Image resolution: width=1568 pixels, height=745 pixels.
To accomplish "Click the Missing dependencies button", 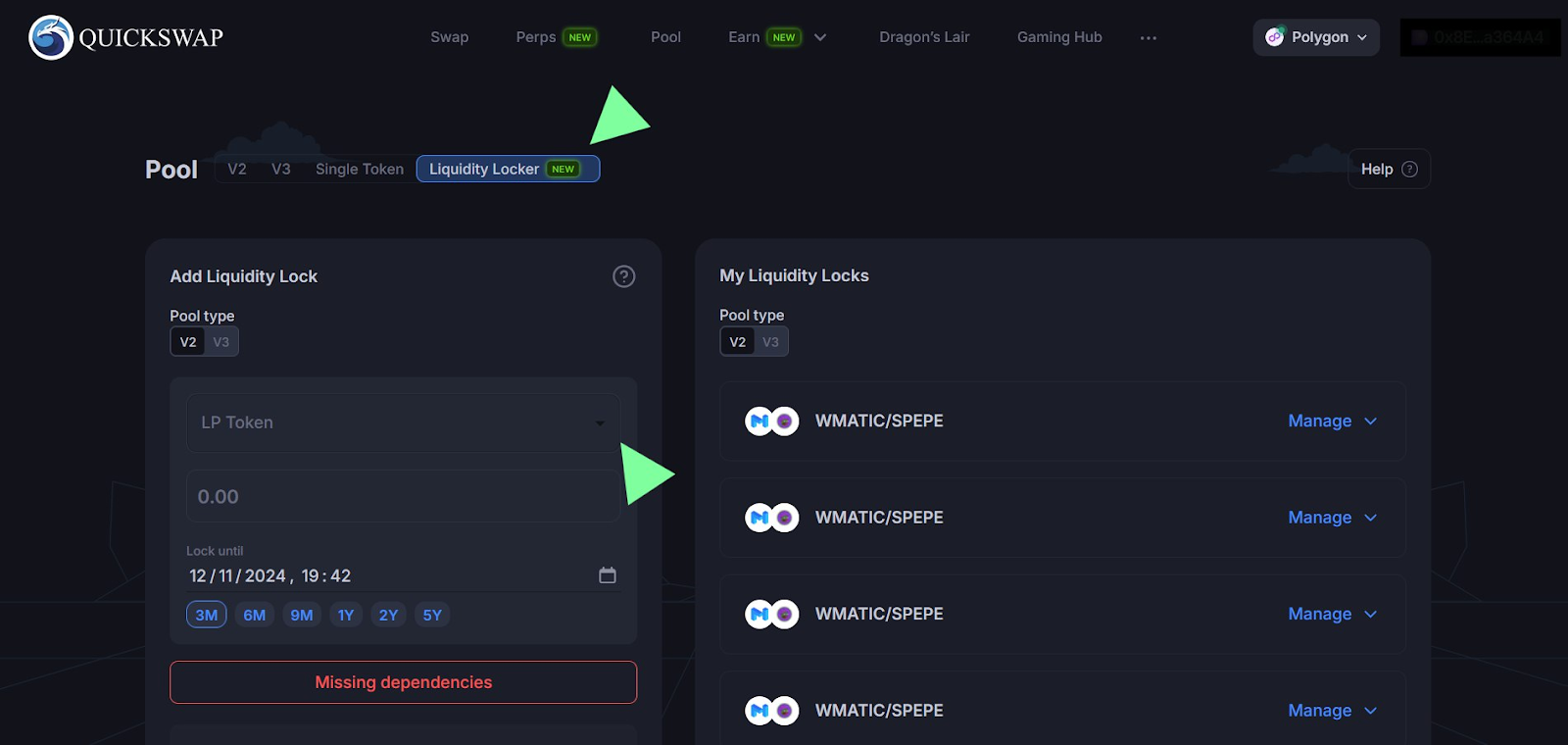I will [x=403, y=682].
